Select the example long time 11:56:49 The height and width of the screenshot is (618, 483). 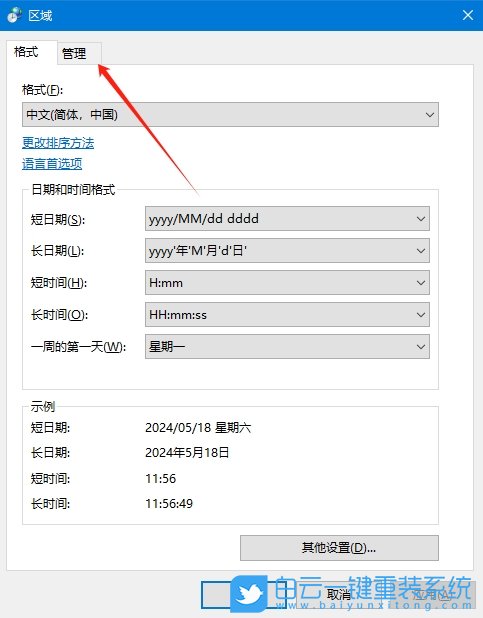tap(169, 503)
